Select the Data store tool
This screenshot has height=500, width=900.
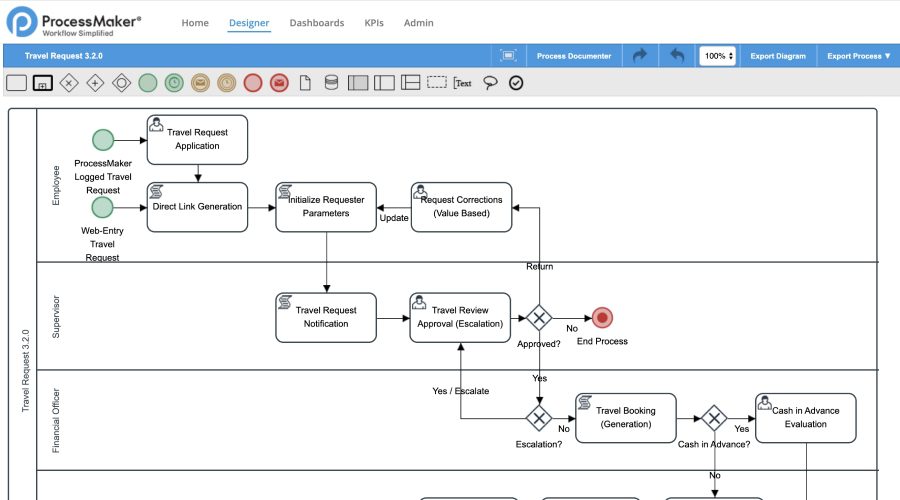pos(331,83)
